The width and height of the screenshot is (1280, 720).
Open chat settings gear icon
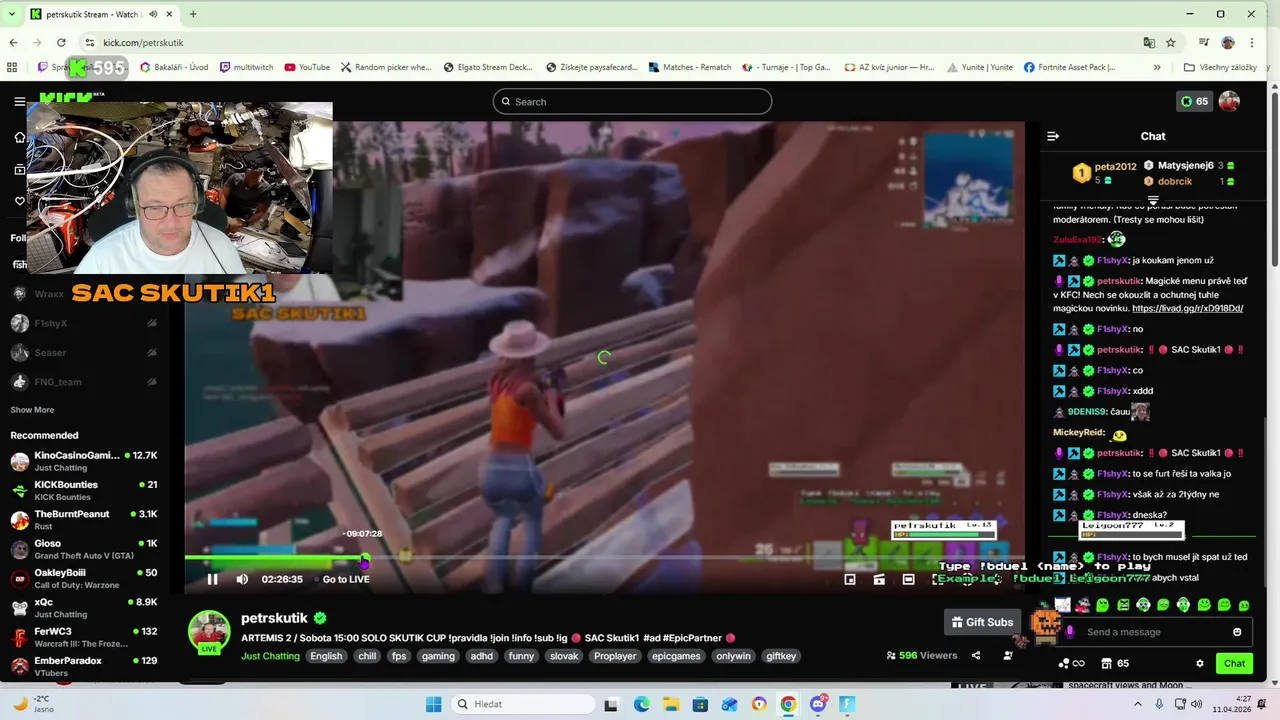pos(1200,663)
